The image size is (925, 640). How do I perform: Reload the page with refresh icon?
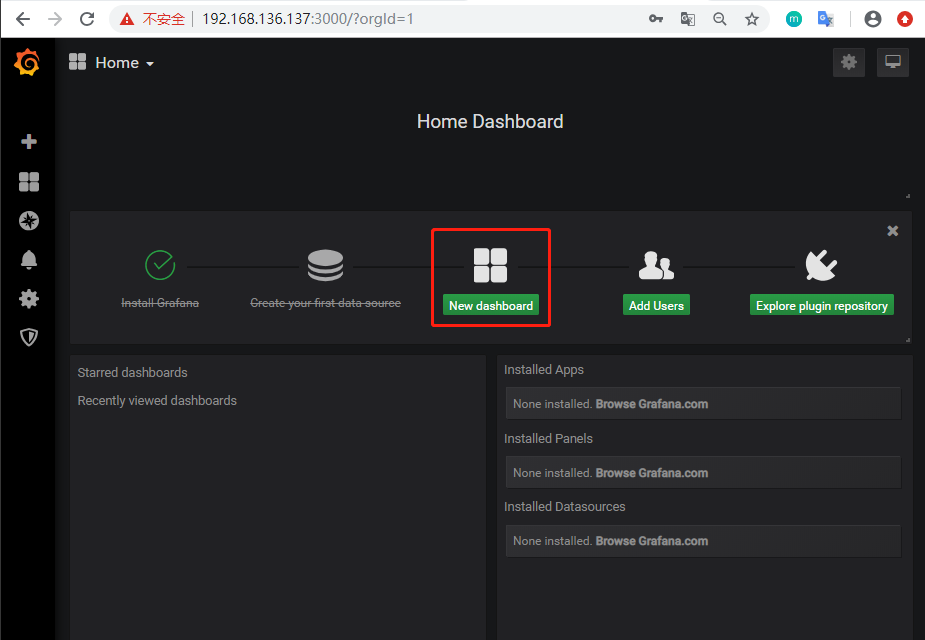87,19
